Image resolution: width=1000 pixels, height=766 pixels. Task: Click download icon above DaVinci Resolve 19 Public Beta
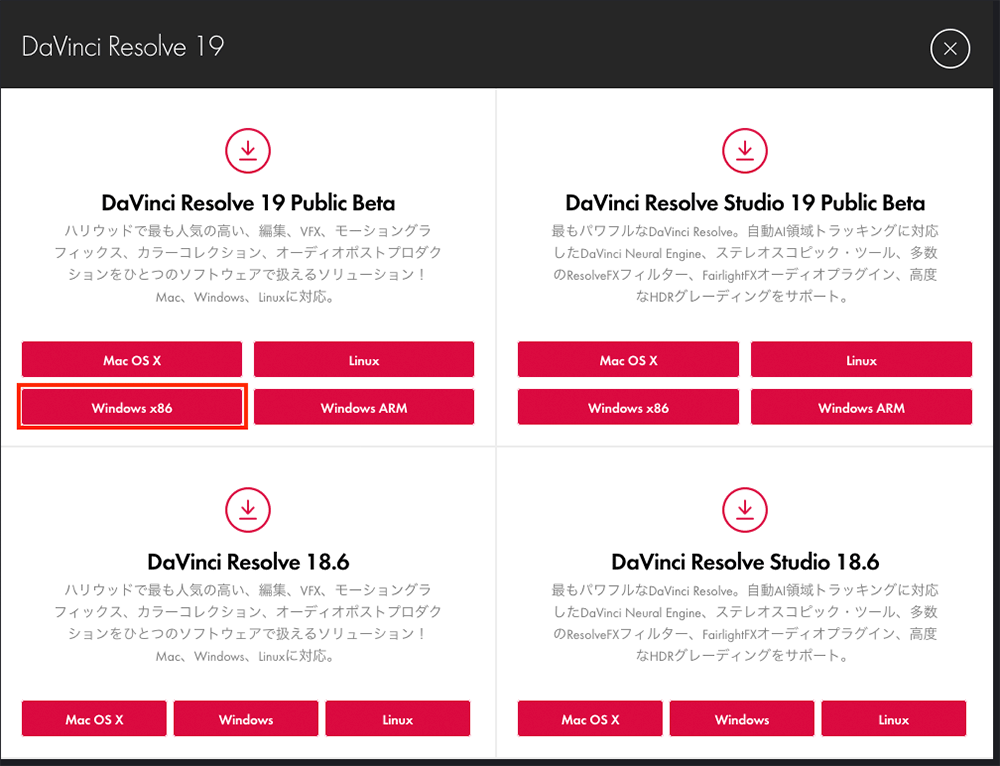(247, 151)
